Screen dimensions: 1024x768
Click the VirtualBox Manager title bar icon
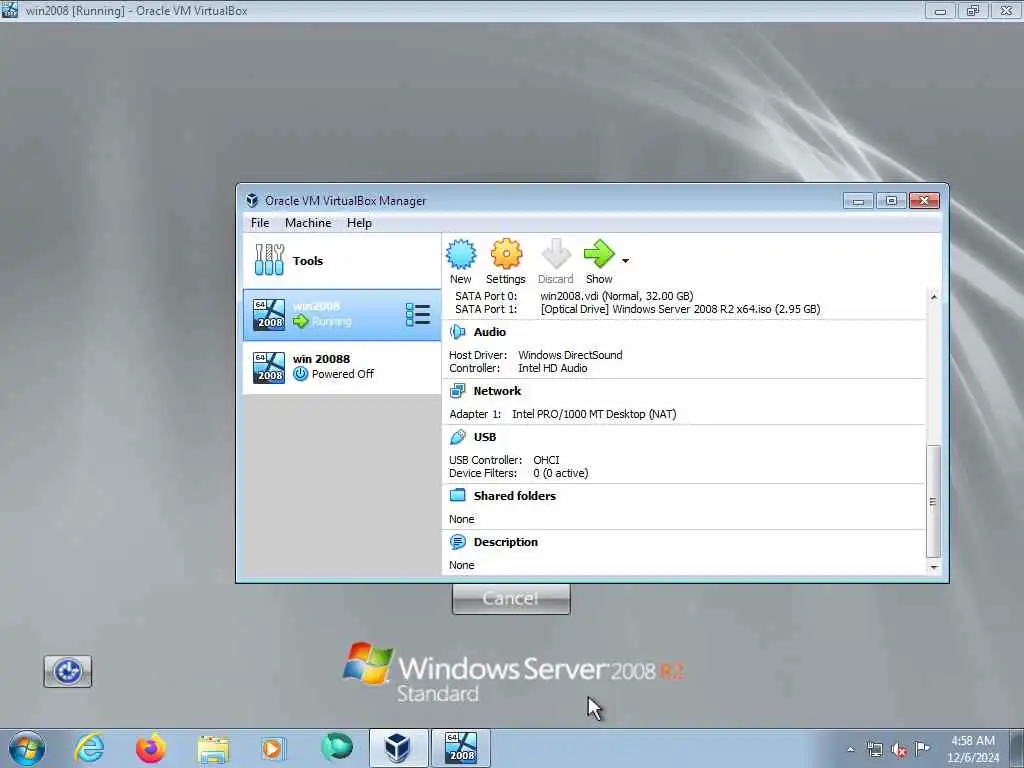252,200
